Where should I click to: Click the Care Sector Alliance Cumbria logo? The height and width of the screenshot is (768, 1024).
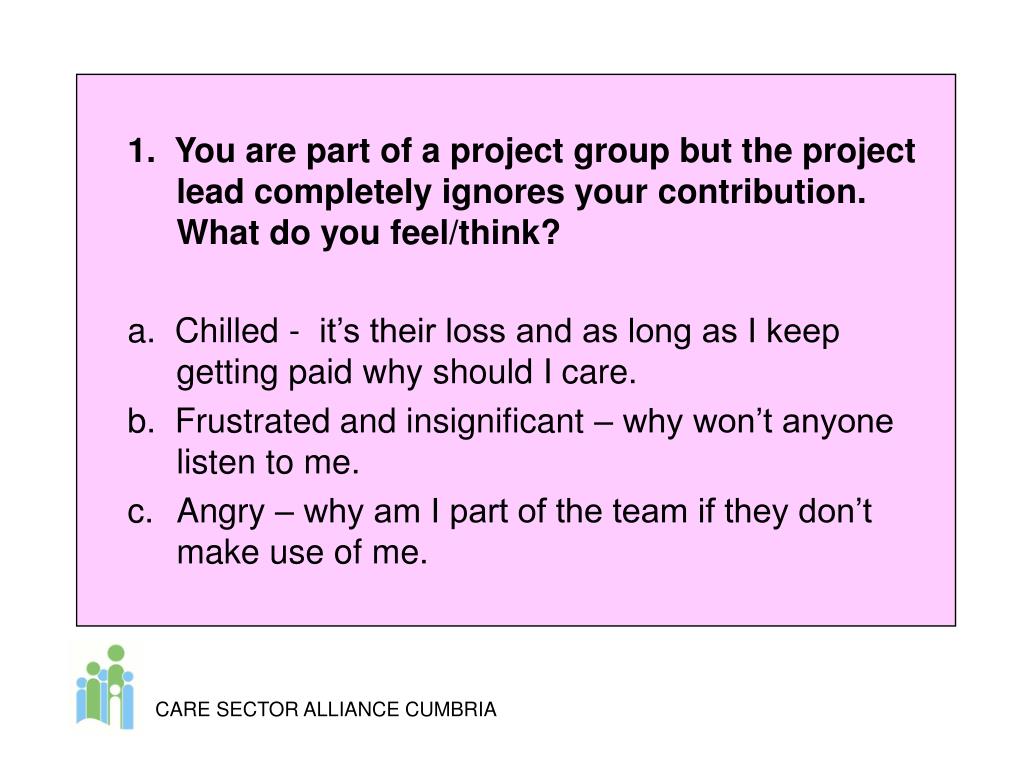coord(105,686)
